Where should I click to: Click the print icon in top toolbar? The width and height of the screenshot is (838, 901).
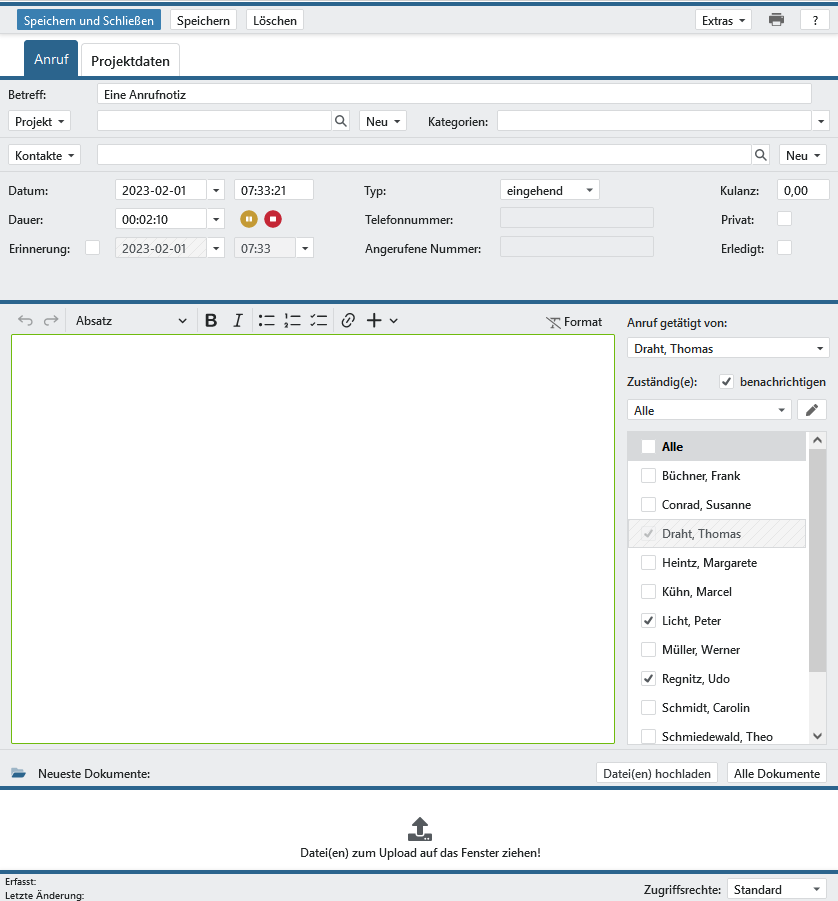(x=776, y=20)
